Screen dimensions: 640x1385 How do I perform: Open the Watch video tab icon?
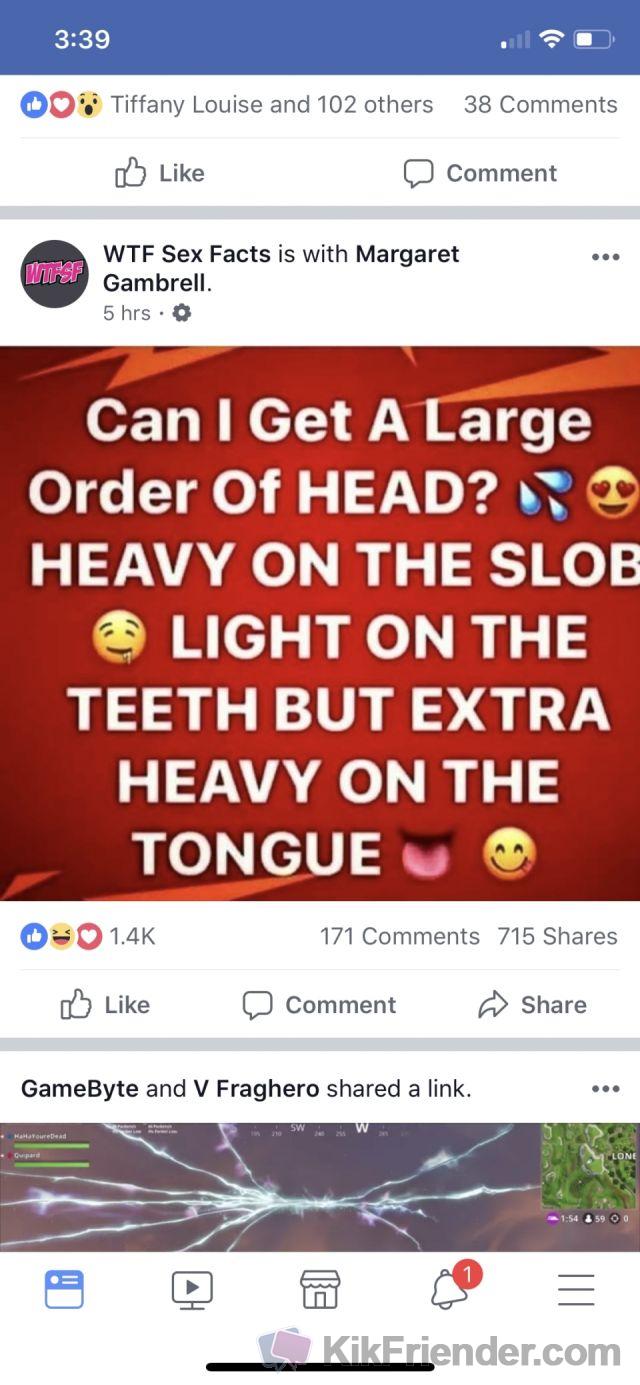192,1289
